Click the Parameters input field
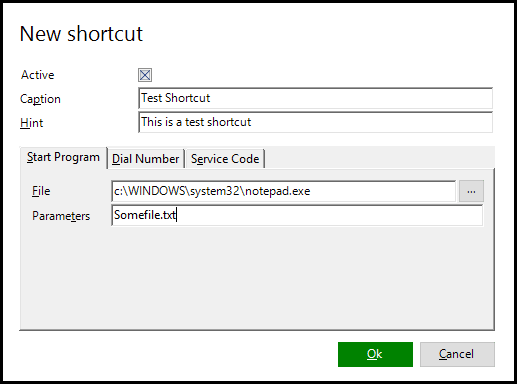This screenshot has height=384, width=517. (x=297, y=215)
